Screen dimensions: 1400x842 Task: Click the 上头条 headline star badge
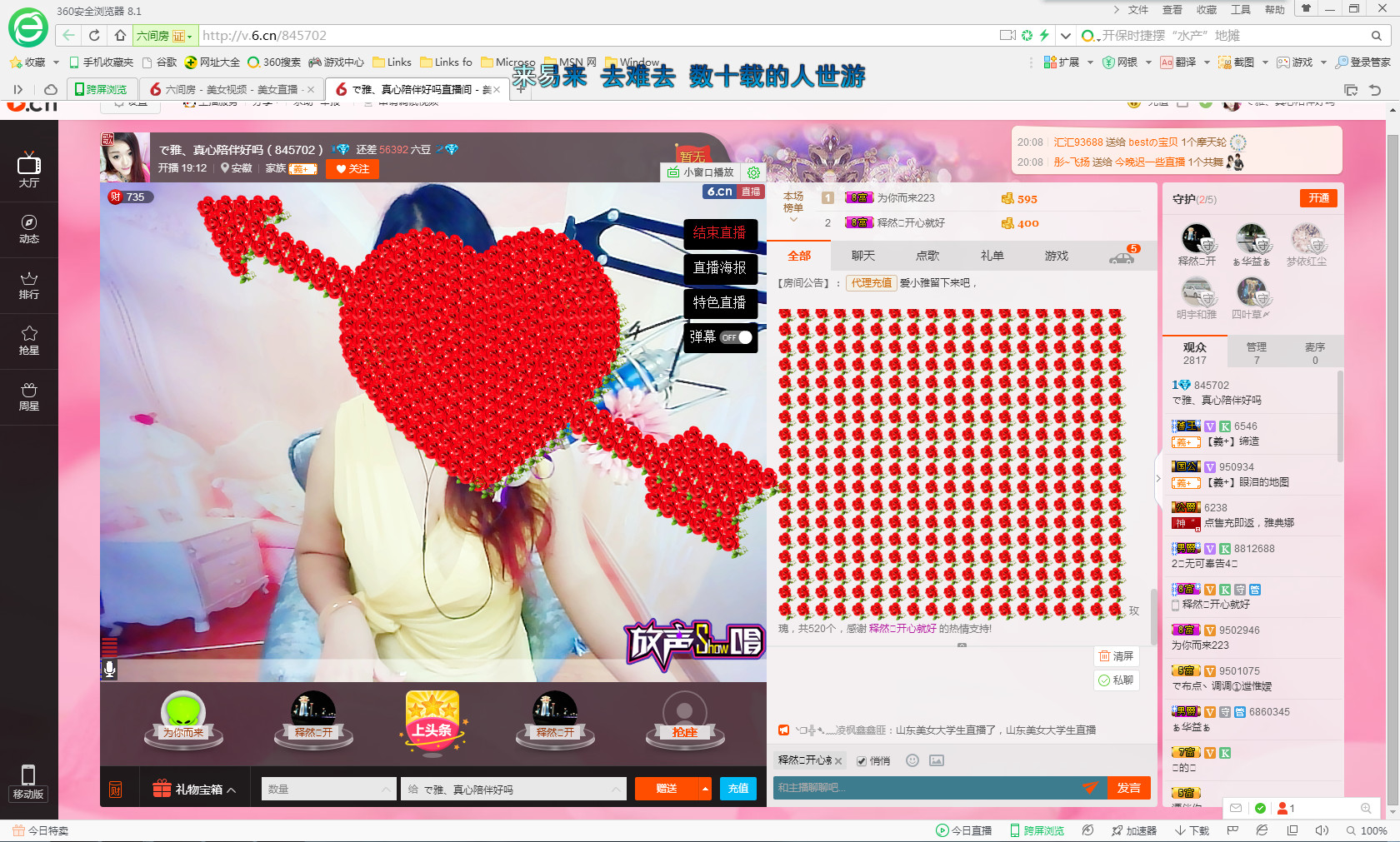click(432, 721)
